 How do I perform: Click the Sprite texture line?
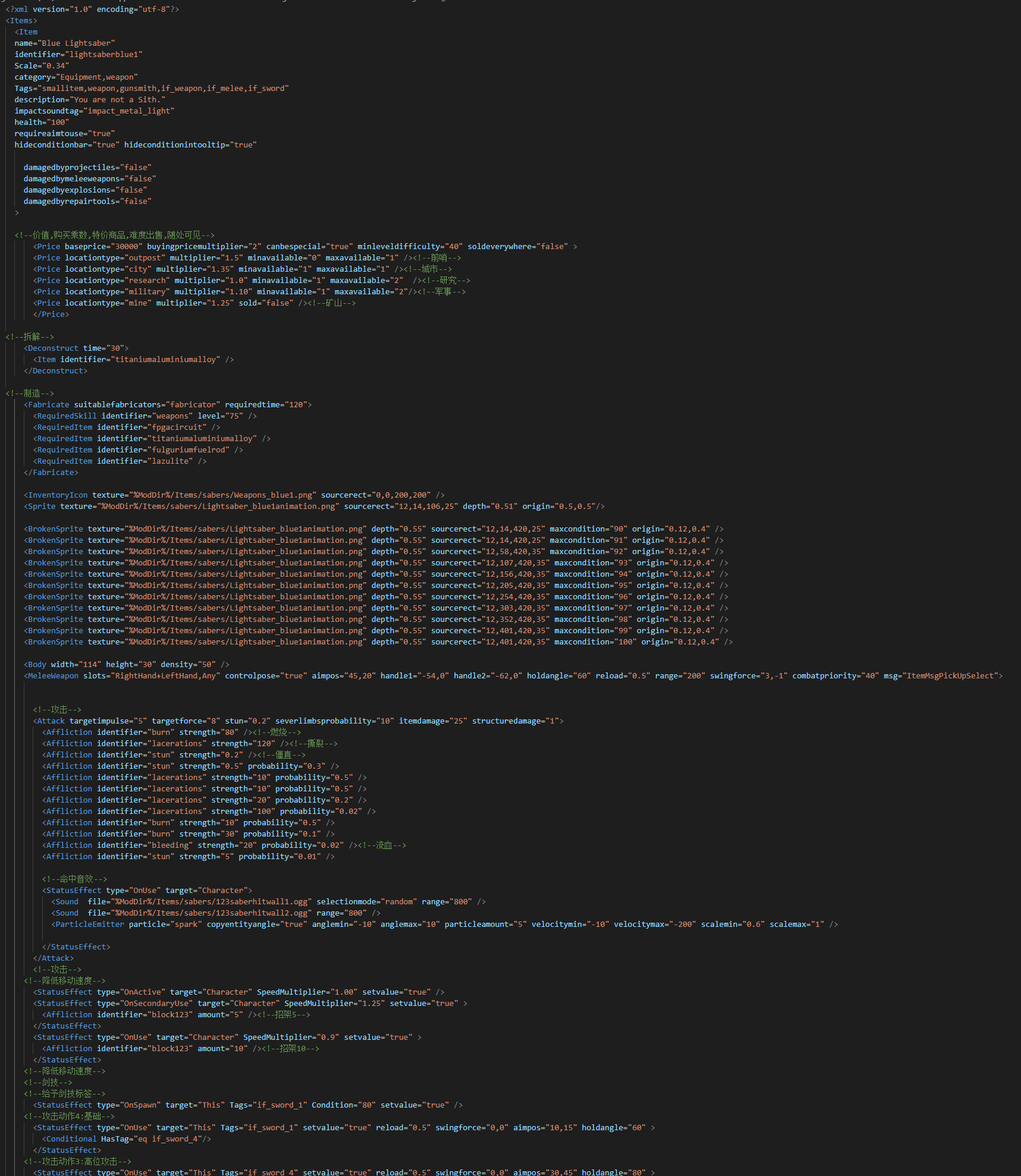[315, 507]
